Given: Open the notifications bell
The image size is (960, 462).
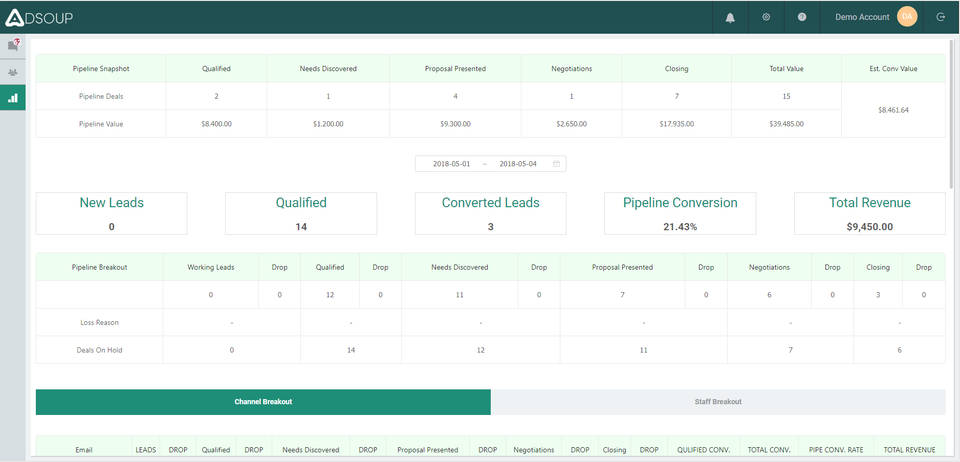Looking at the screenshot, I should point(730,17).
